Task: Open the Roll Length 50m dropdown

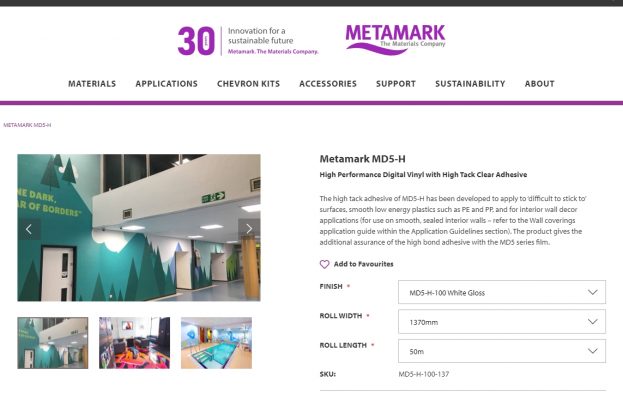Action: click(x=502, y=351)
